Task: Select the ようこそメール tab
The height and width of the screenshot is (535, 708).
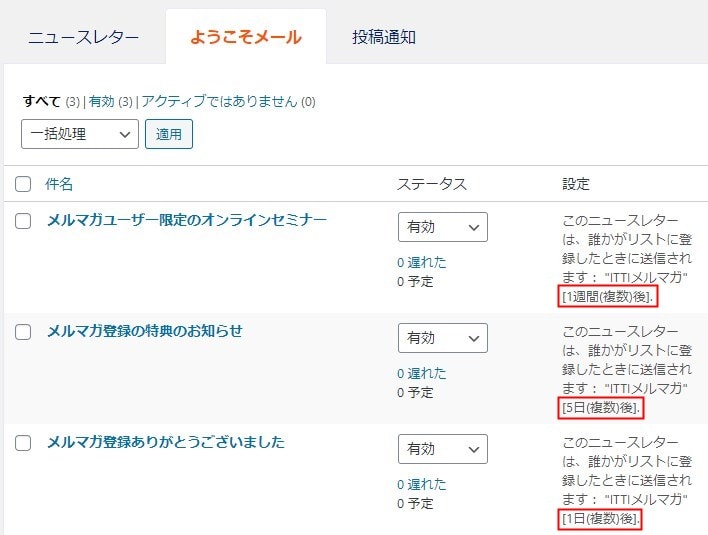Action: (x=245, y=38)
